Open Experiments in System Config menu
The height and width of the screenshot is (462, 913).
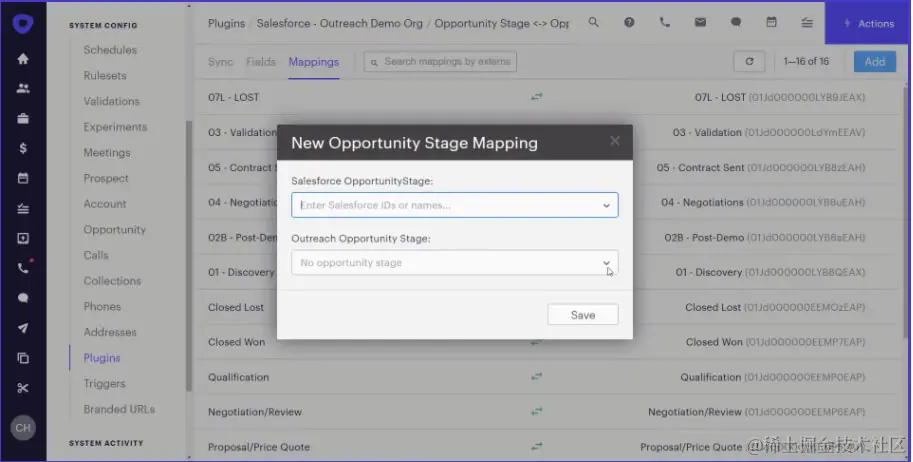(x=115, y=127)
